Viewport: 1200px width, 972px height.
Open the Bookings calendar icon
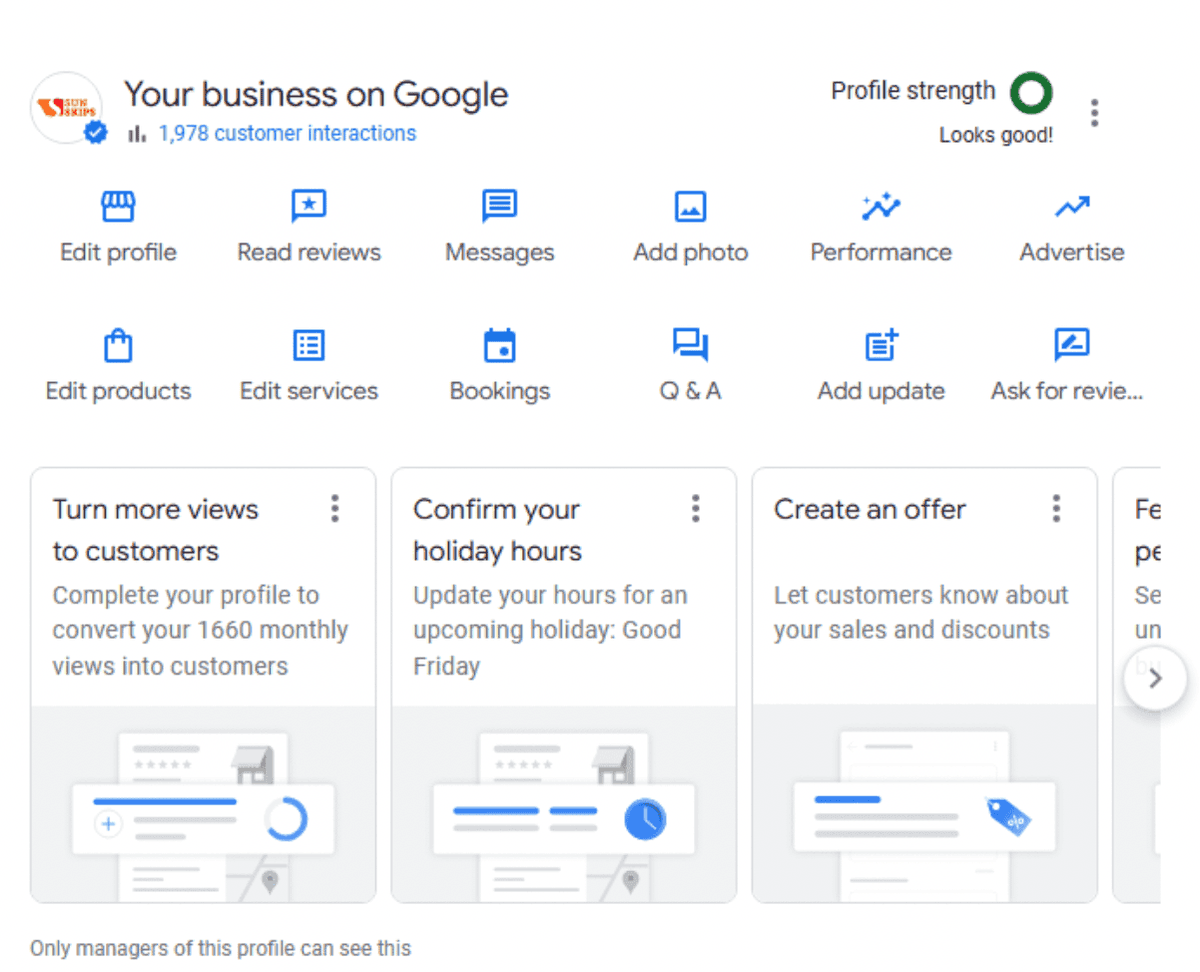[x=499, y=345]
